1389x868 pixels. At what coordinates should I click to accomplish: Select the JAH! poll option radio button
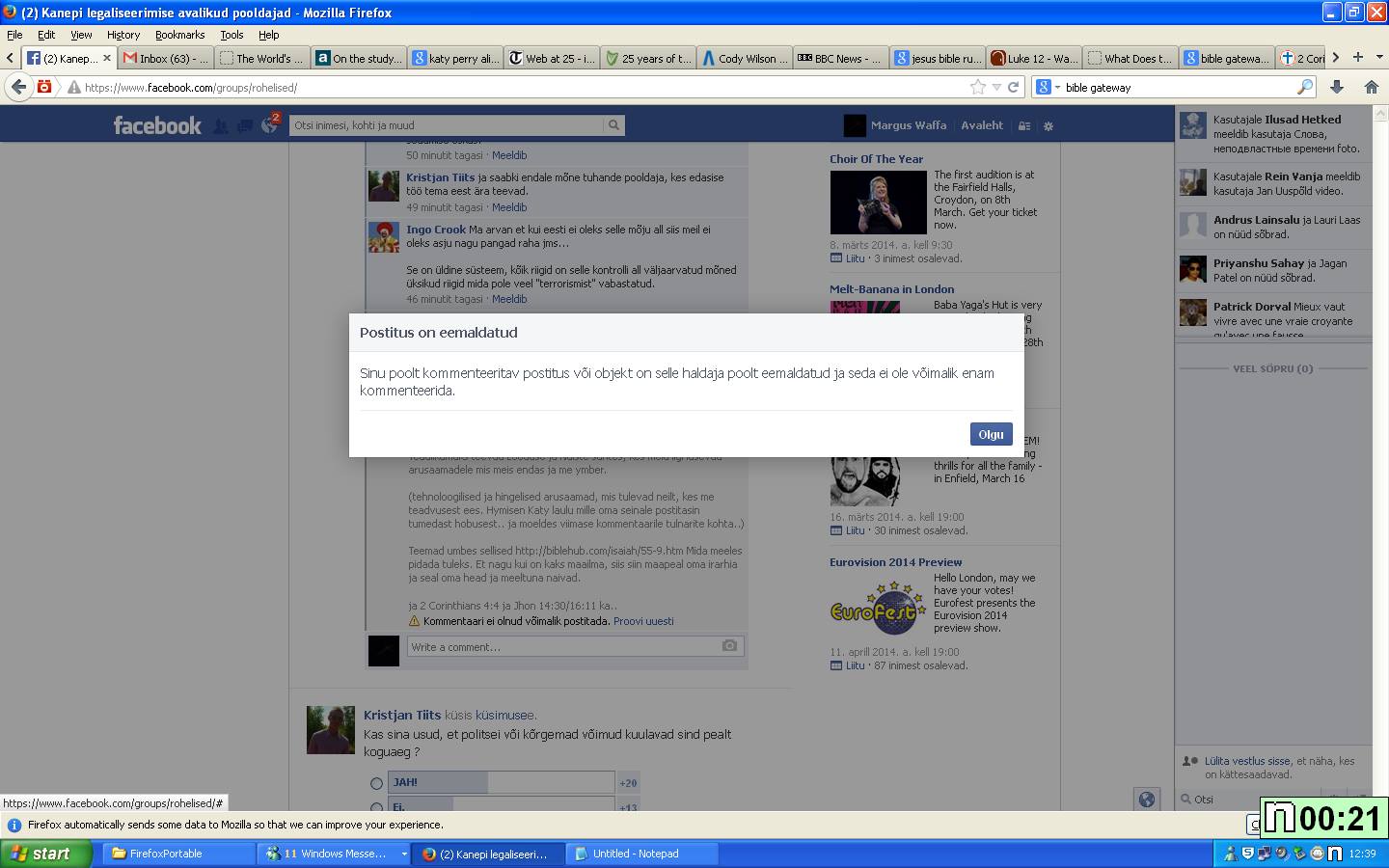(x=376, y=783)
